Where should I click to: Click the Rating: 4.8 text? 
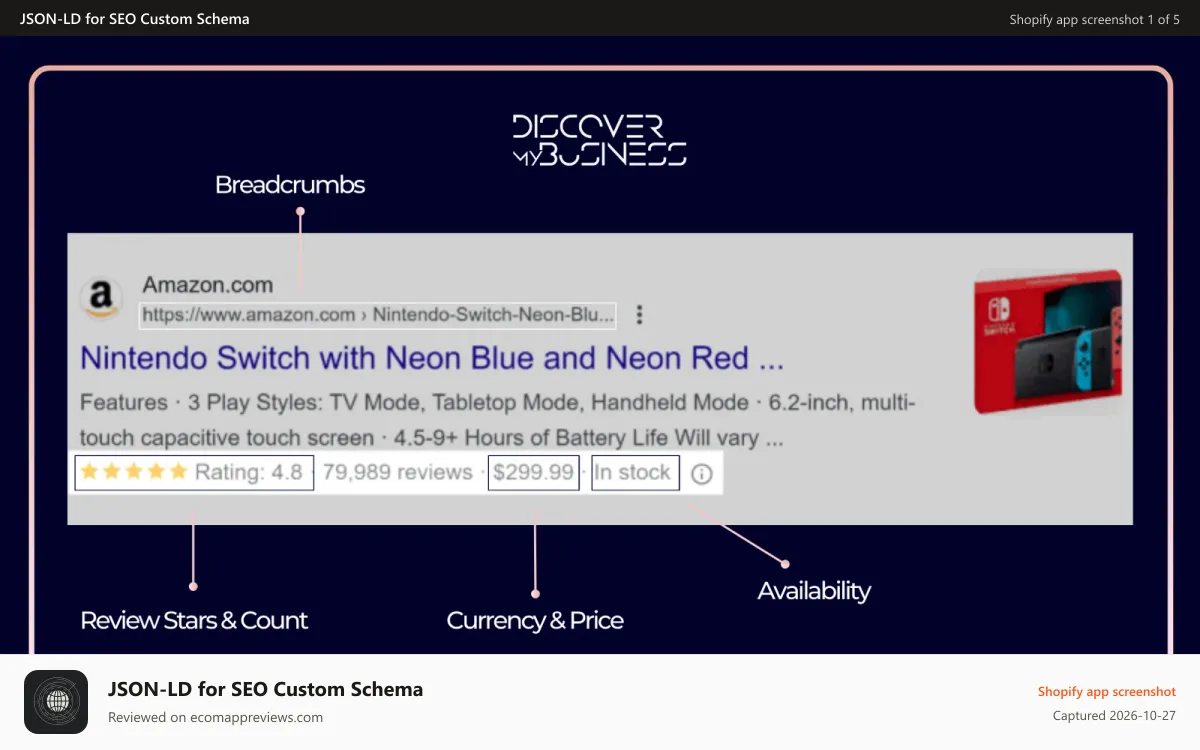(x=248, y=472)
